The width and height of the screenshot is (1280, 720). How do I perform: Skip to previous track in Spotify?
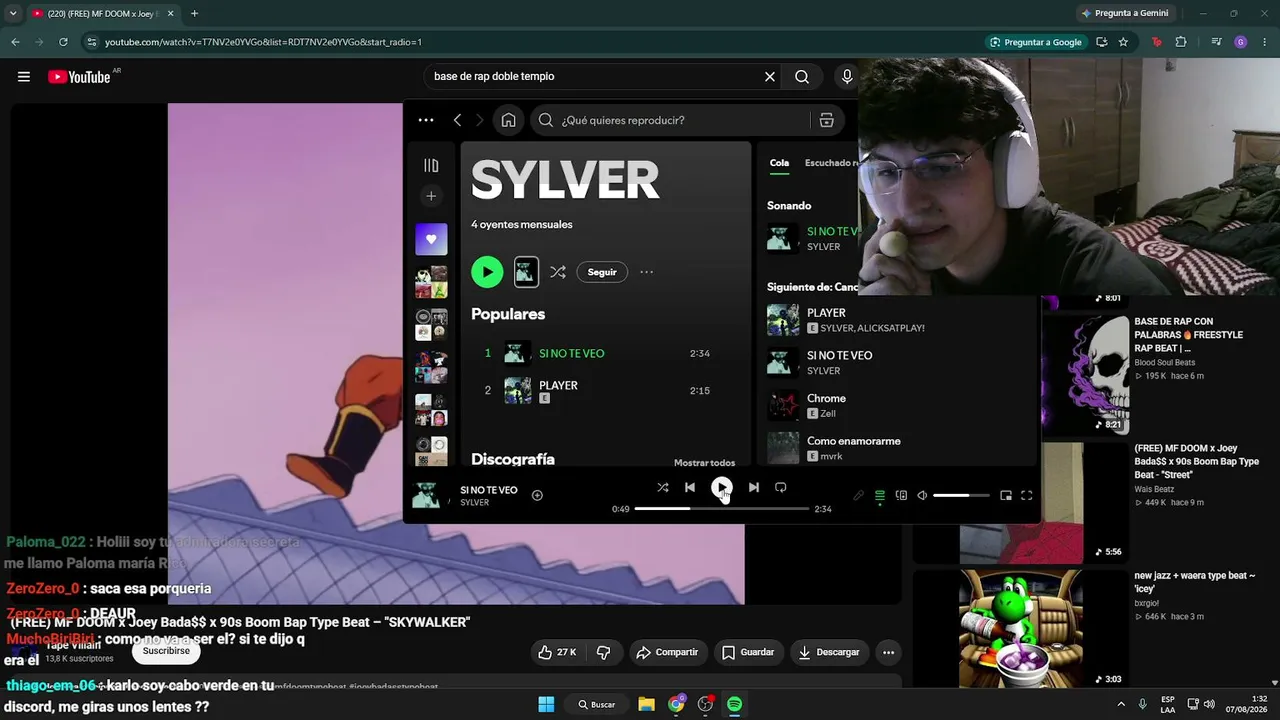click(x=690, y=487)
